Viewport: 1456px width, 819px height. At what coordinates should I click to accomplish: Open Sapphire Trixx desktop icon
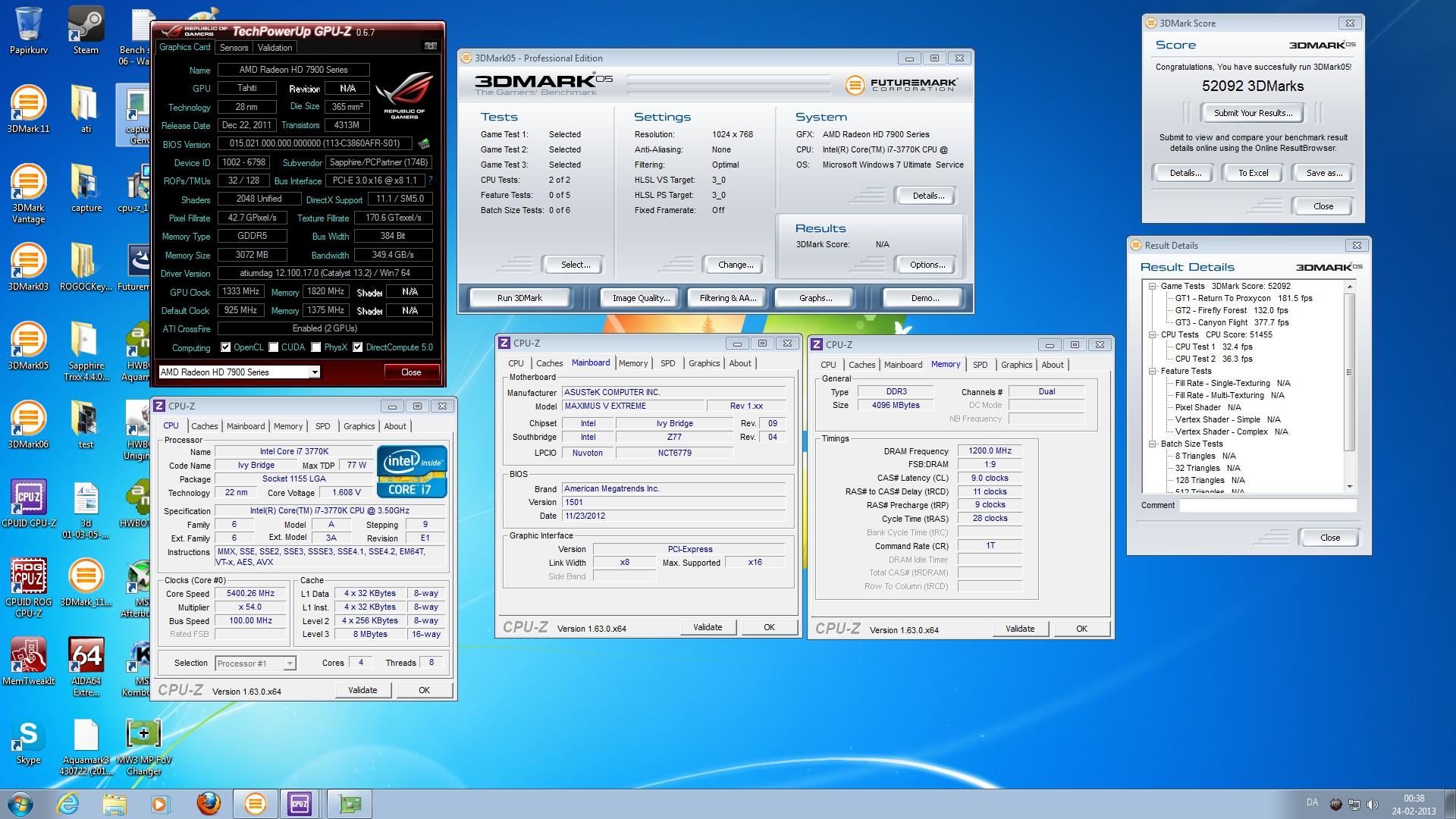click(x=86, y=350)
